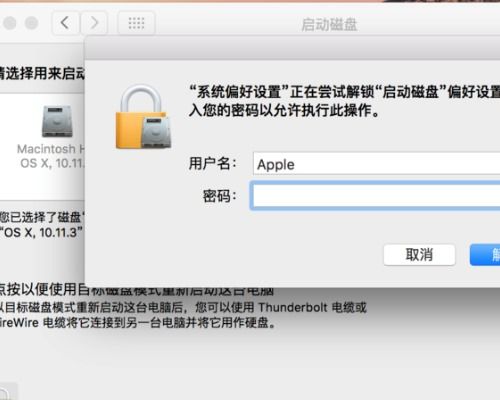Go back with the left arrow button
Screen dimensions: 500x400
pos(65,23)
